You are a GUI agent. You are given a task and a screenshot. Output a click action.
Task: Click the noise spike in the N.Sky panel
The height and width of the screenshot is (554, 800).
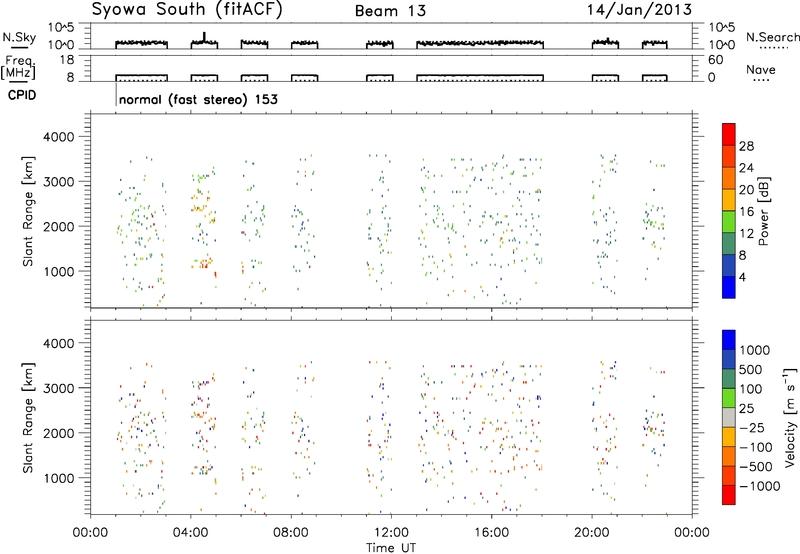pos(204,37)
